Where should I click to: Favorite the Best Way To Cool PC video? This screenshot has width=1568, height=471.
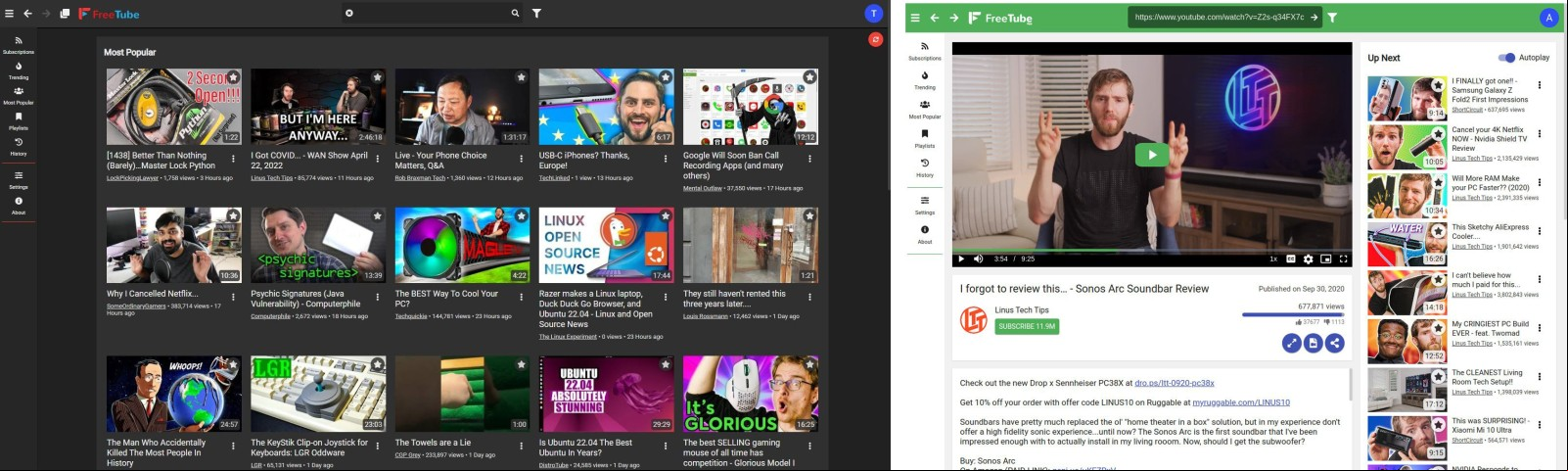pos(521,215)
